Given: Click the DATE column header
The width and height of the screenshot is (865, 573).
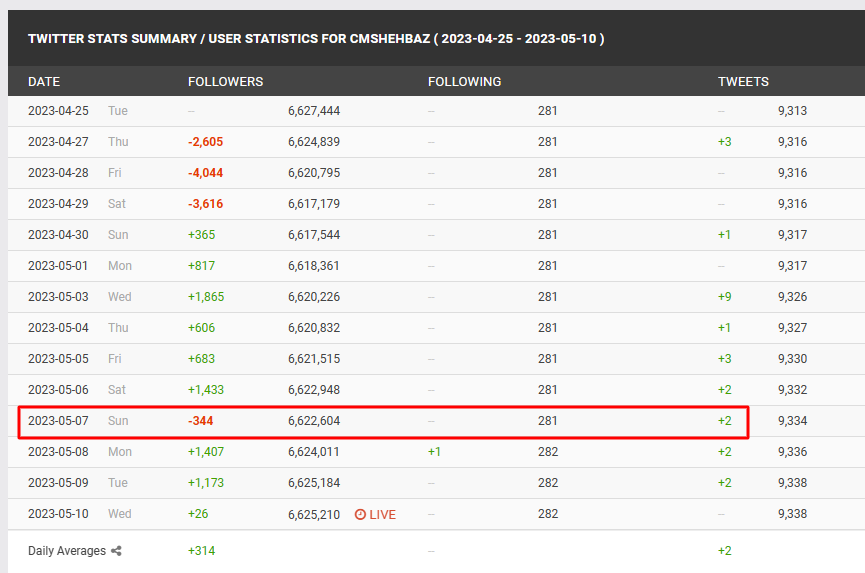Looking at the screenshot, I should pyautogui.click(x=44, y=81).
